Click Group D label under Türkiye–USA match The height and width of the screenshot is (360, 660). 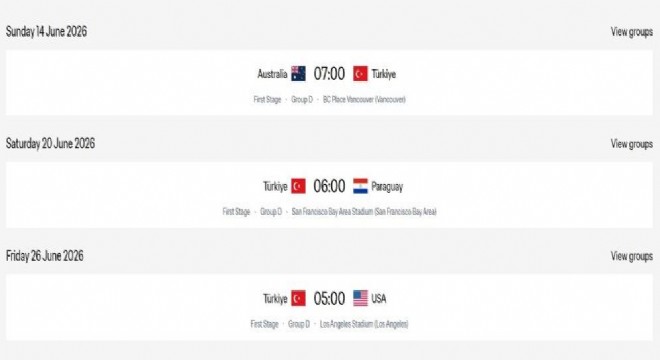coord(299,324)
